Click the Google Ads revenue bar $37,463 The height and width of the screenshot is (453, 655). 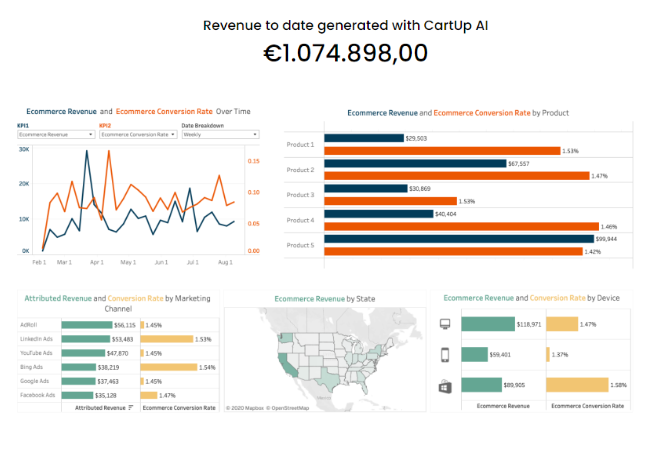(79, 381)
